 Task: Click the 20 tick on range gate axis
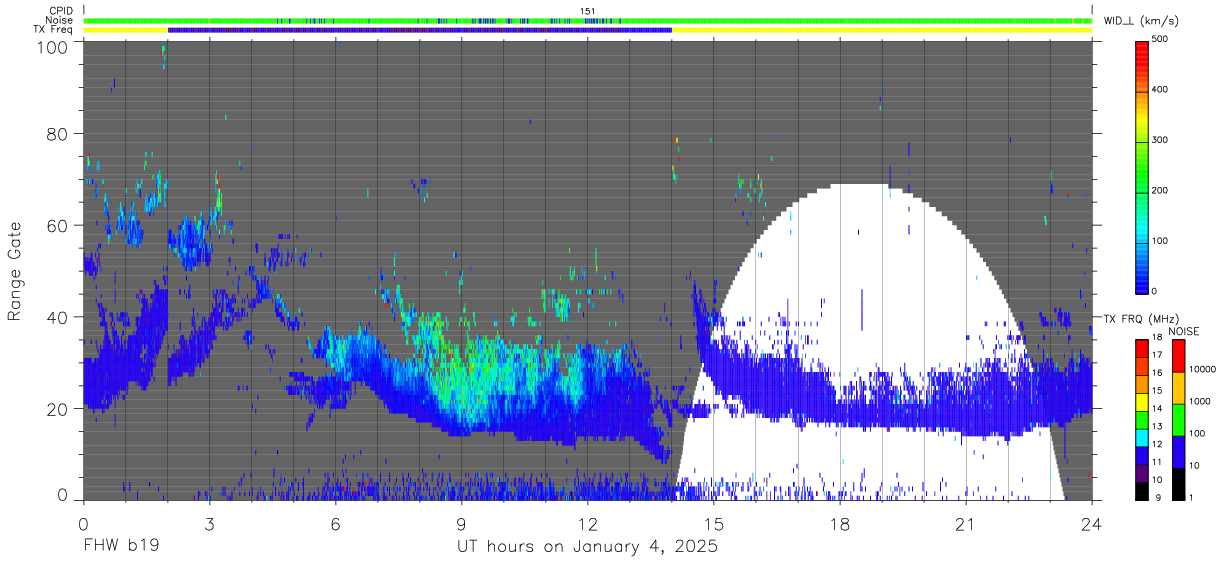[x=58, y=409]
